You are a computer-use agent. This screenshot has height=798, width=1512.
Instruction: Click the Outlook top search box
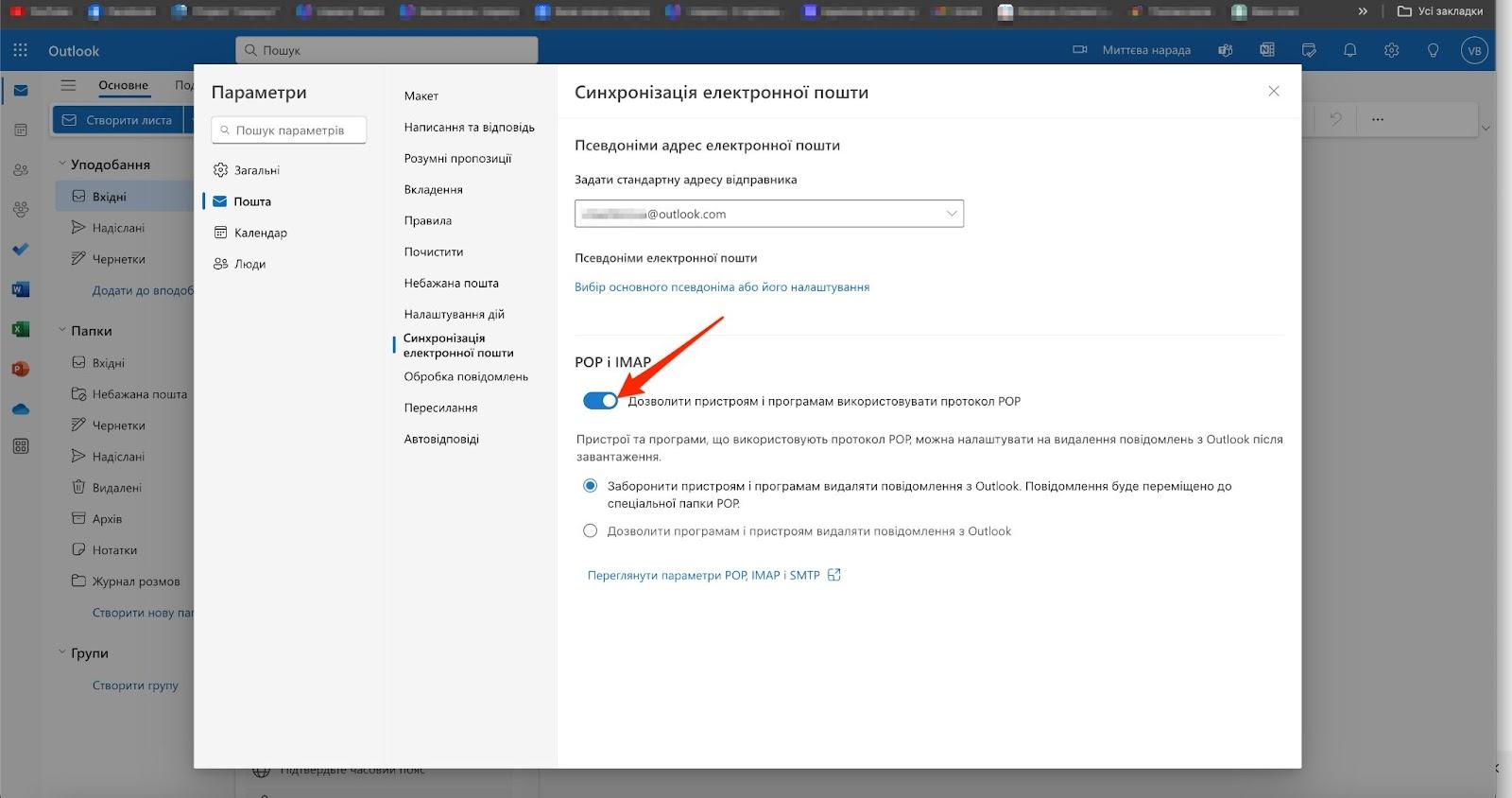[387, 50]
